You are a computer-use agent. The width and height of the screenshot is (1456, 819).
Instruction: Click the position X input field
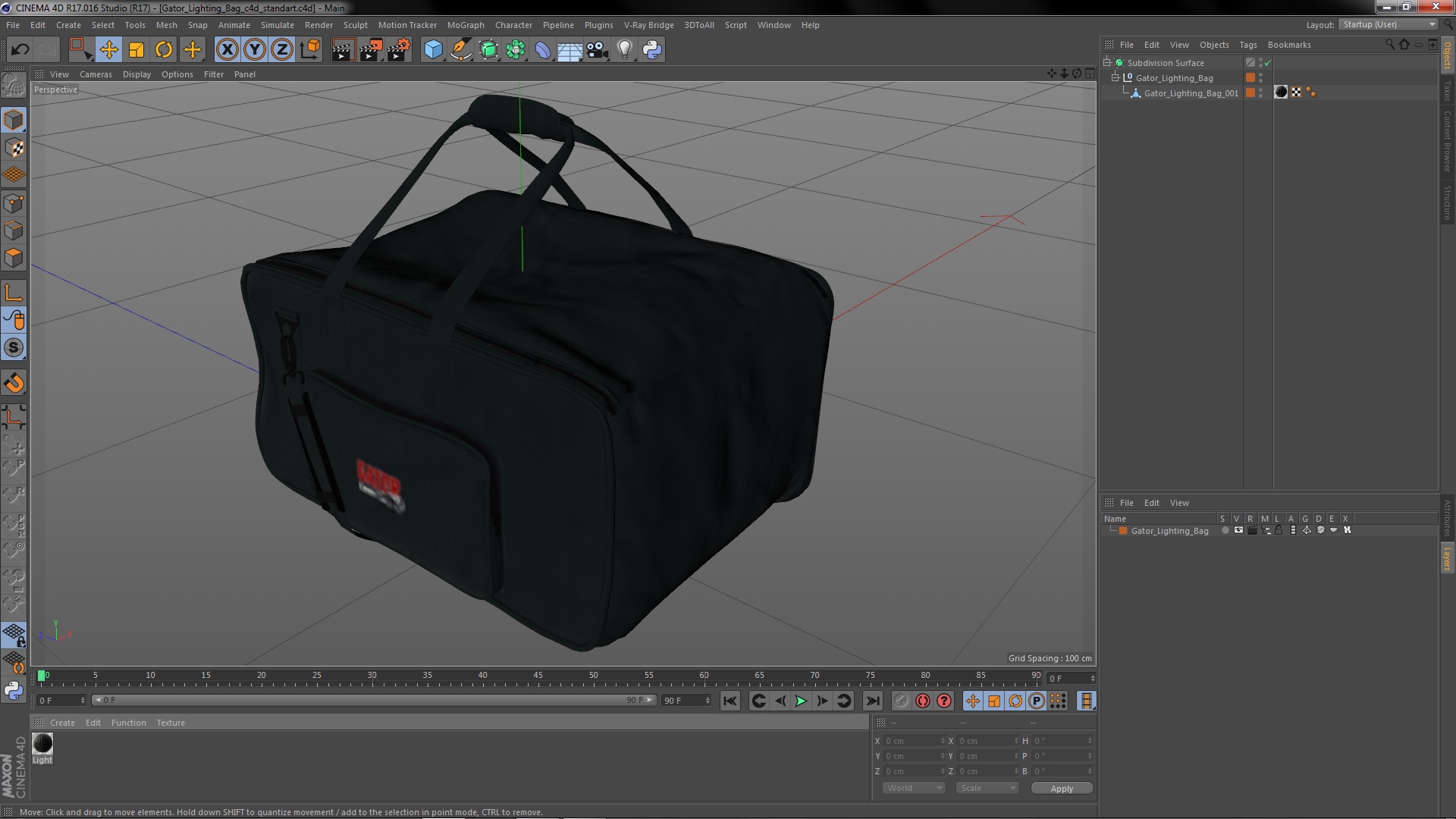915,741
